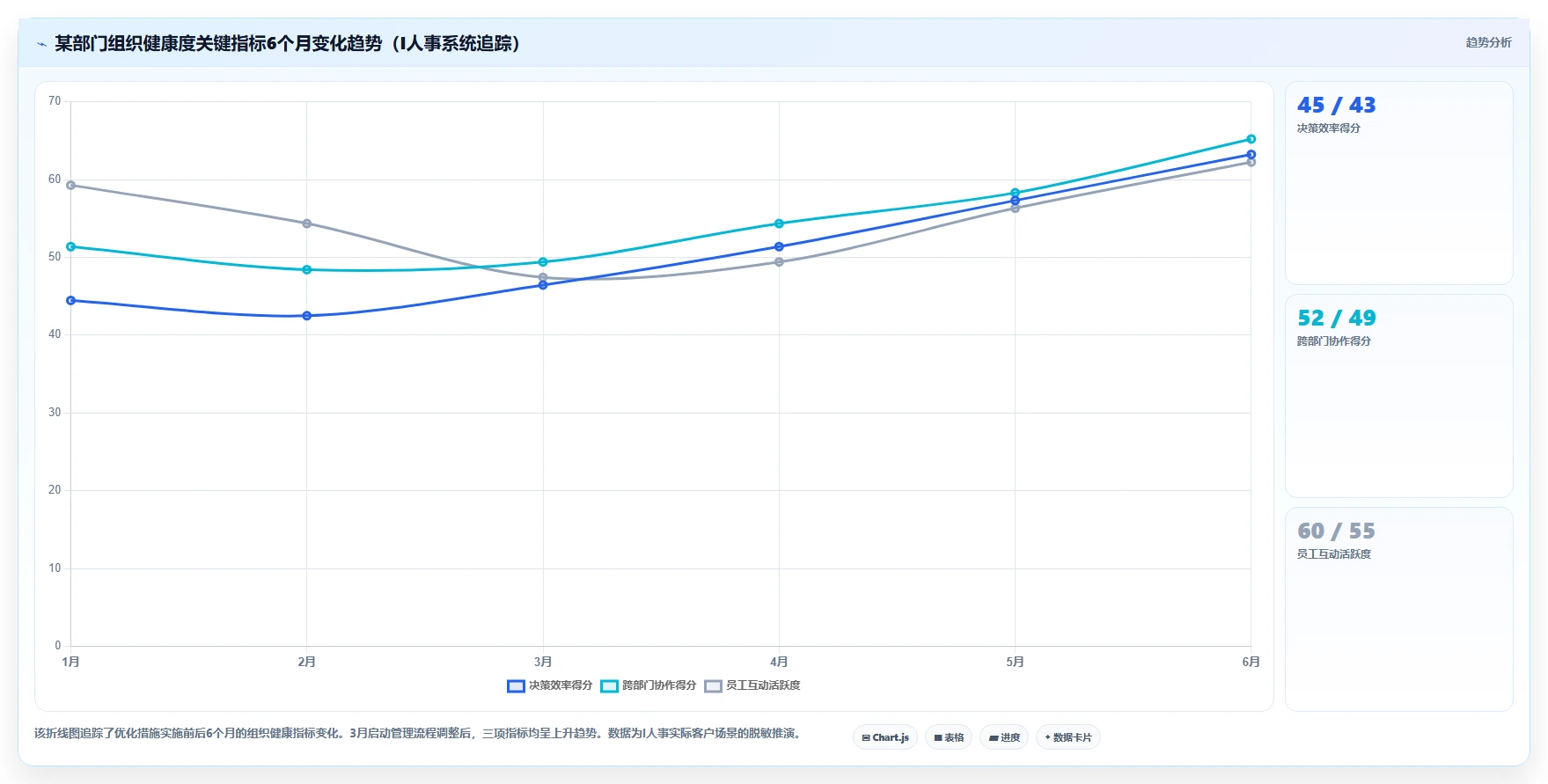1548x784 pixels.
Task: Click the 40 y-axis value
Action: [x=55, y=334]
